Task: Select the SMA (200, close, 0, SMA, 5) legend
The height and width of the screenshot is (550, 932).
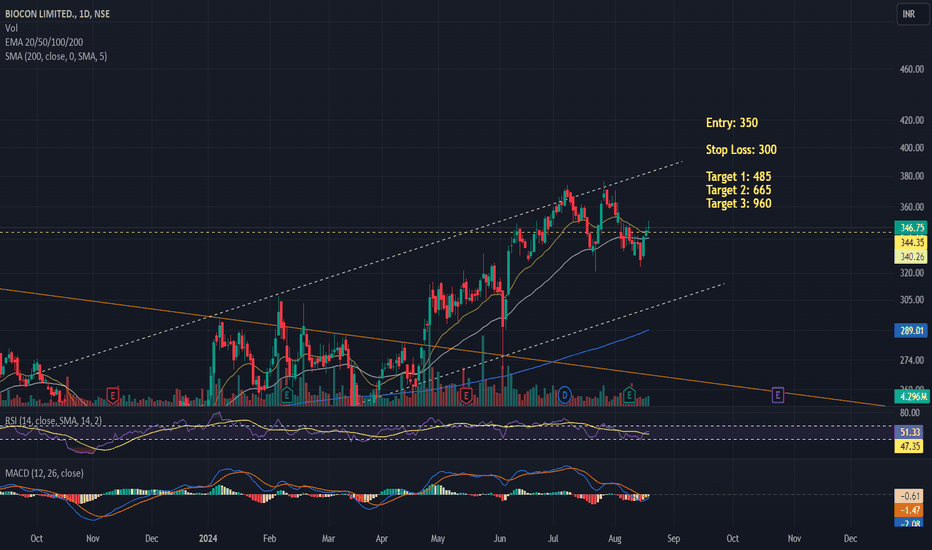Action: coord(56,56)
